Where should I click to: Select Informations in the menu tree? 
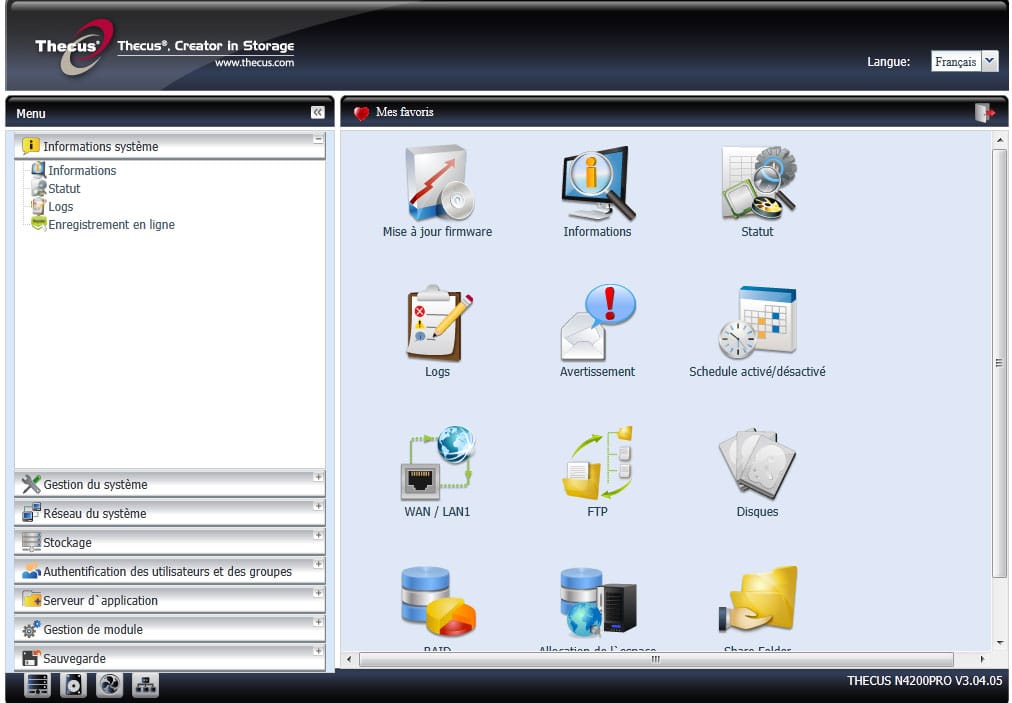click(82, 170)
